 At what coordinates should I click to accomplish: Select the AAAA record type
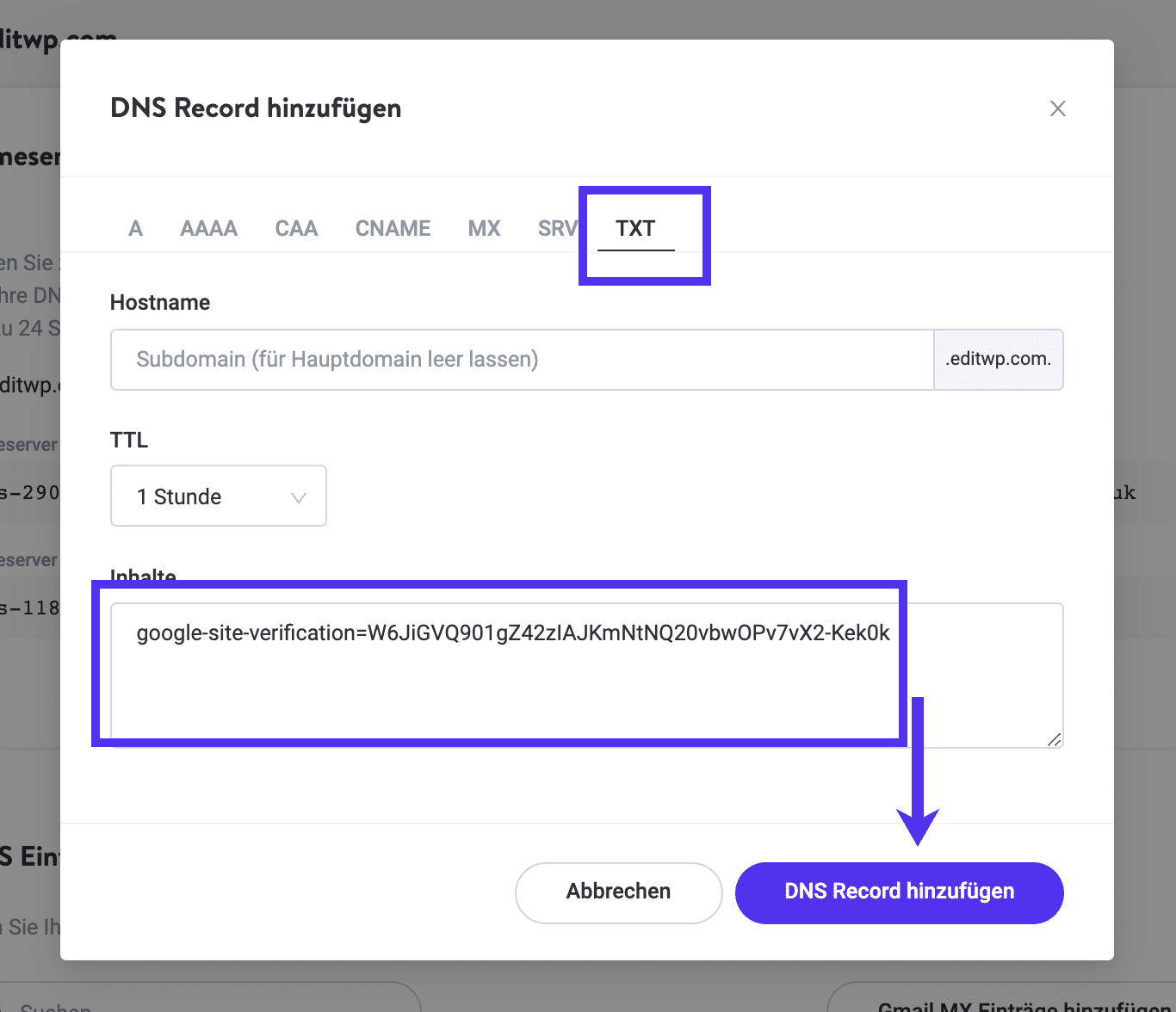pyautogui.click(x=208, y=228)
